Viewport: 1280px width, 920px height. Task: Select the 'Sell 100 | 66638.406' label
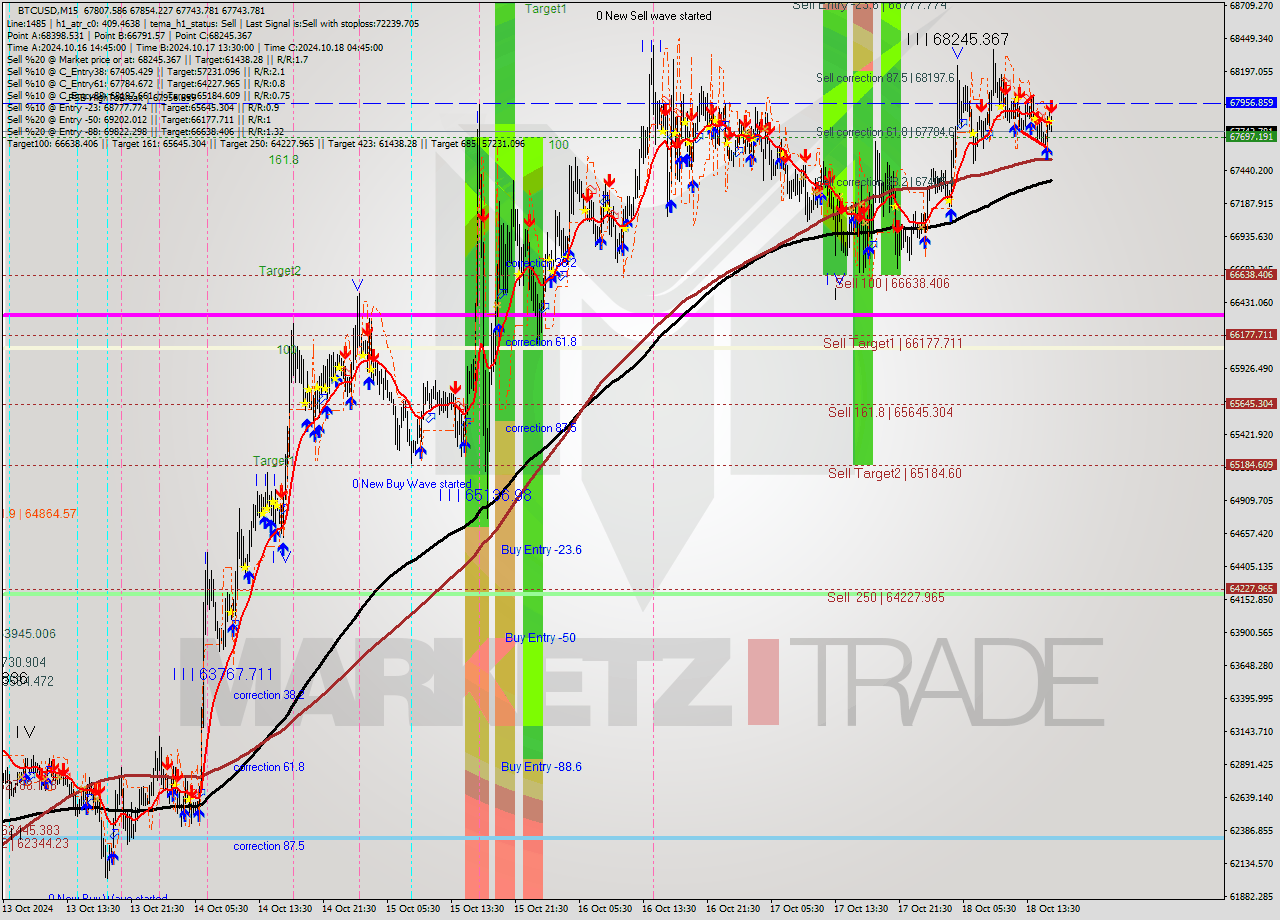coord(892,284)
